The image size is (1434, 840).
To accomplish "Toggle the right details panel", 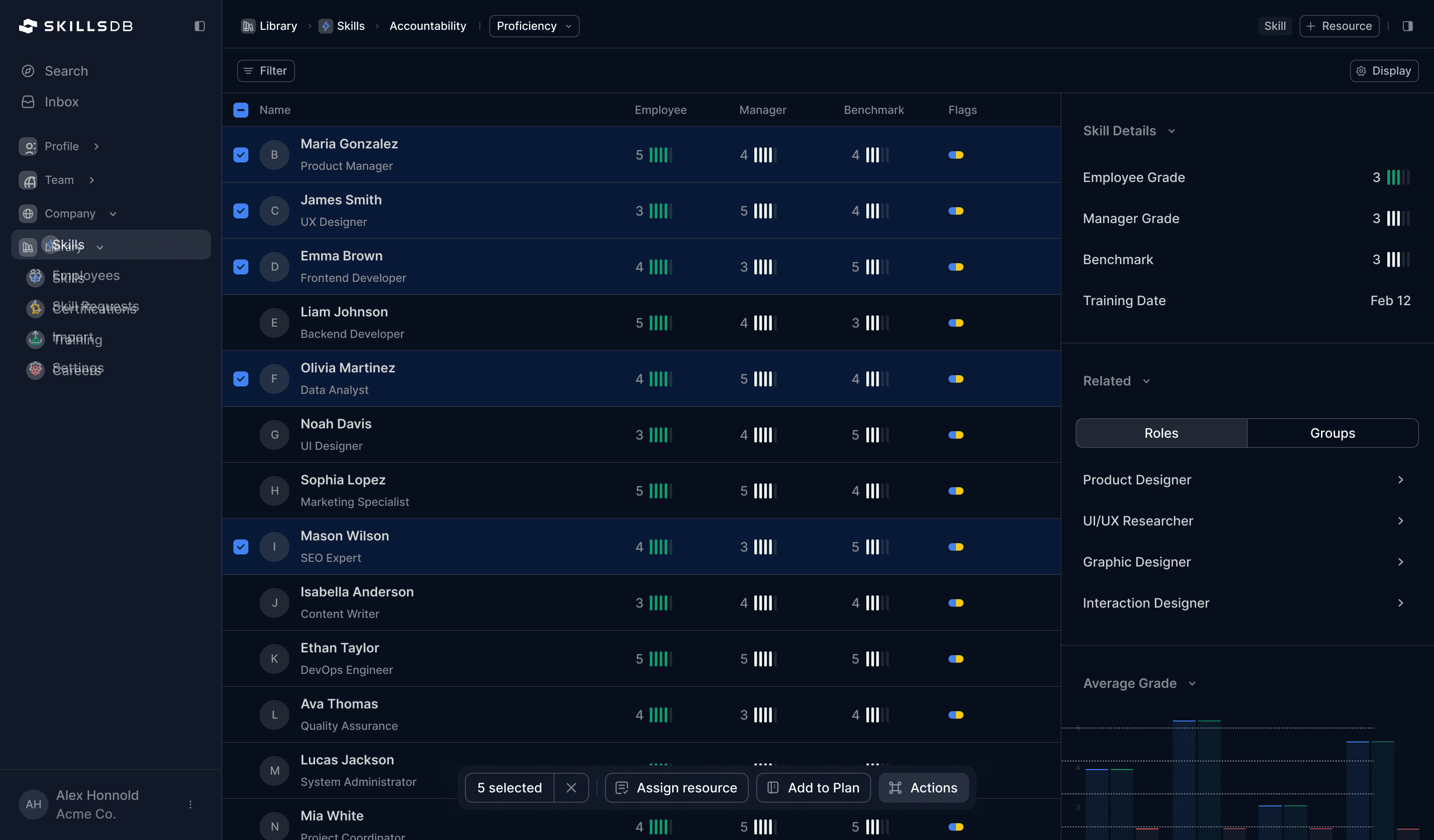I will click(1407, 26).
